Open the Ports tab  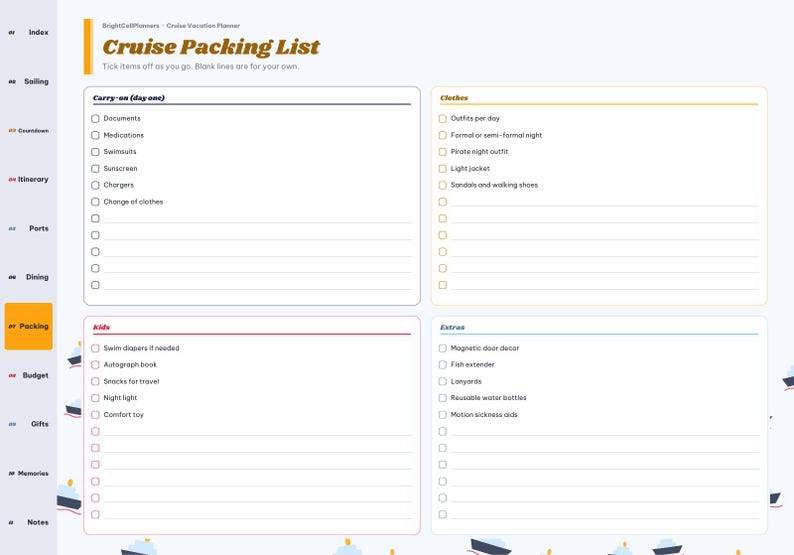coord(28,228)
